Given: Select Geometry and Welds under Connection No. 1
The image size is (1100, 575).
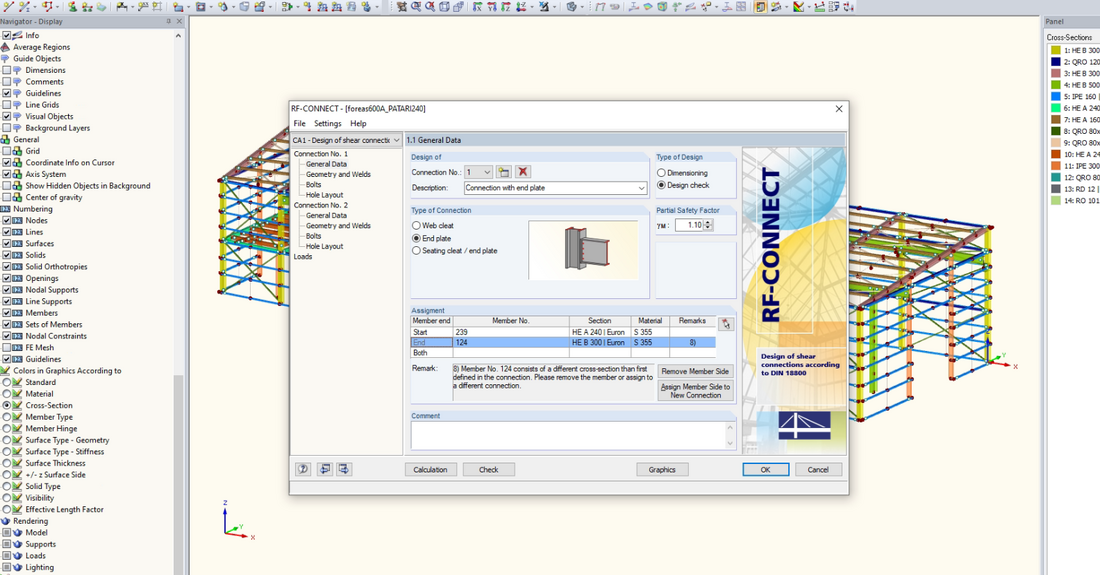Looking at the screenshot, I should 338,174.
